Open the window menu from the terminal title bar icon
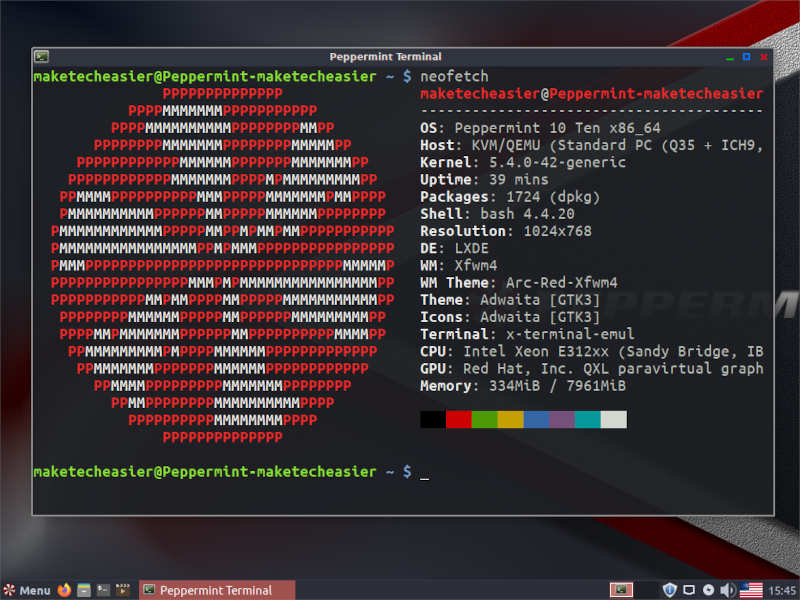The image size is (801, 600). (40, 57)
